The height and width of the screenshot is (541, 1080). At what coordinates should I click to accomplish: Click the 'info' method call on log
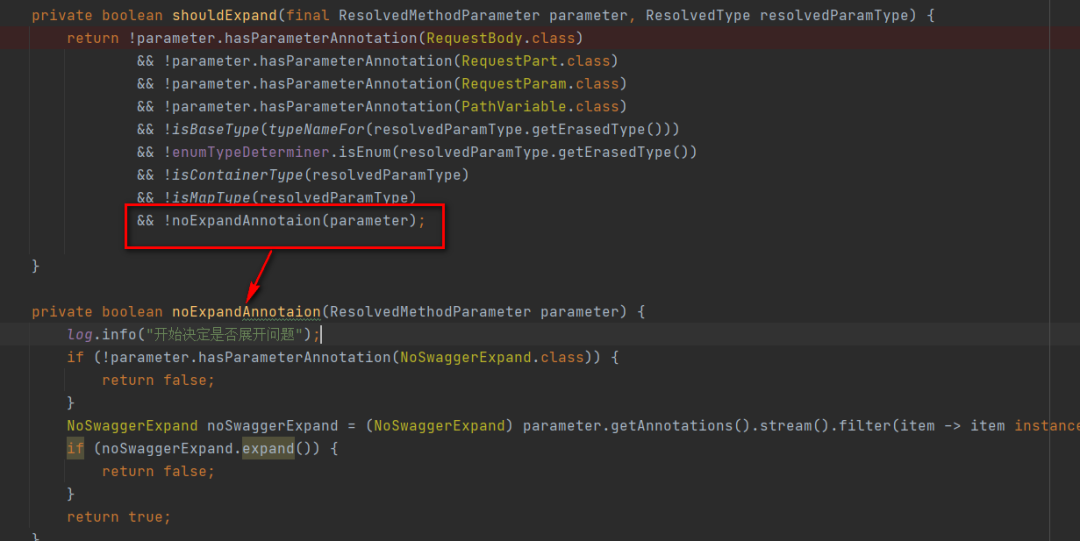pos(119,334)
